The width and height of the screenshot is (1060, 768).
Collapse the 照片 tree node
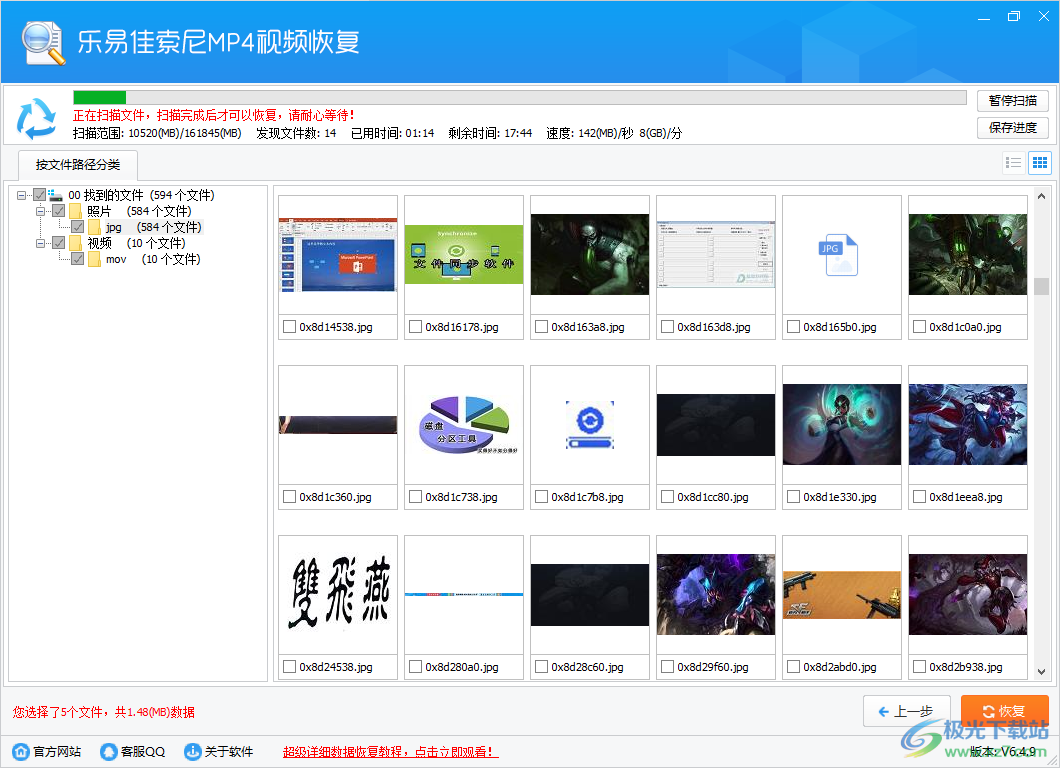click(41, 212)
